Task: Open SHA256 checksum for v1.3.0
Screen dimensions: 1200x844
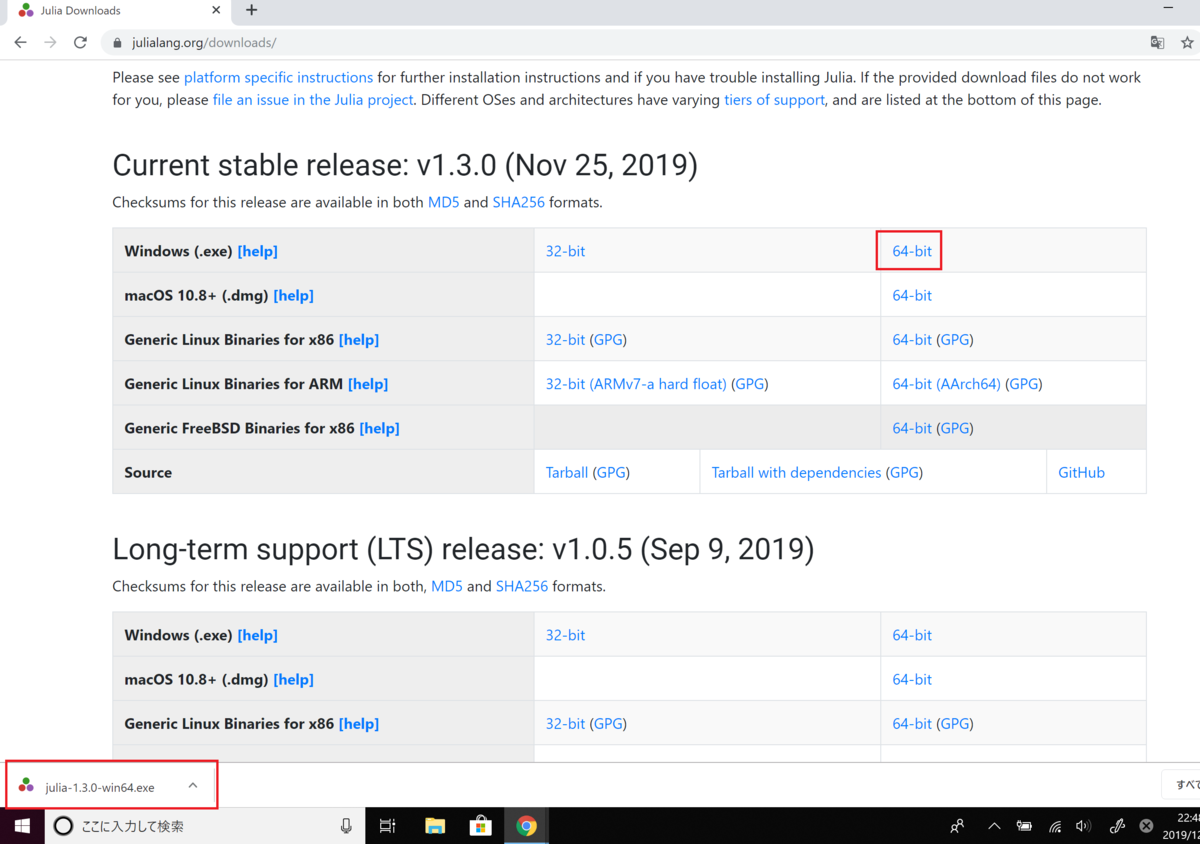Action: click(x=518, y=202)
